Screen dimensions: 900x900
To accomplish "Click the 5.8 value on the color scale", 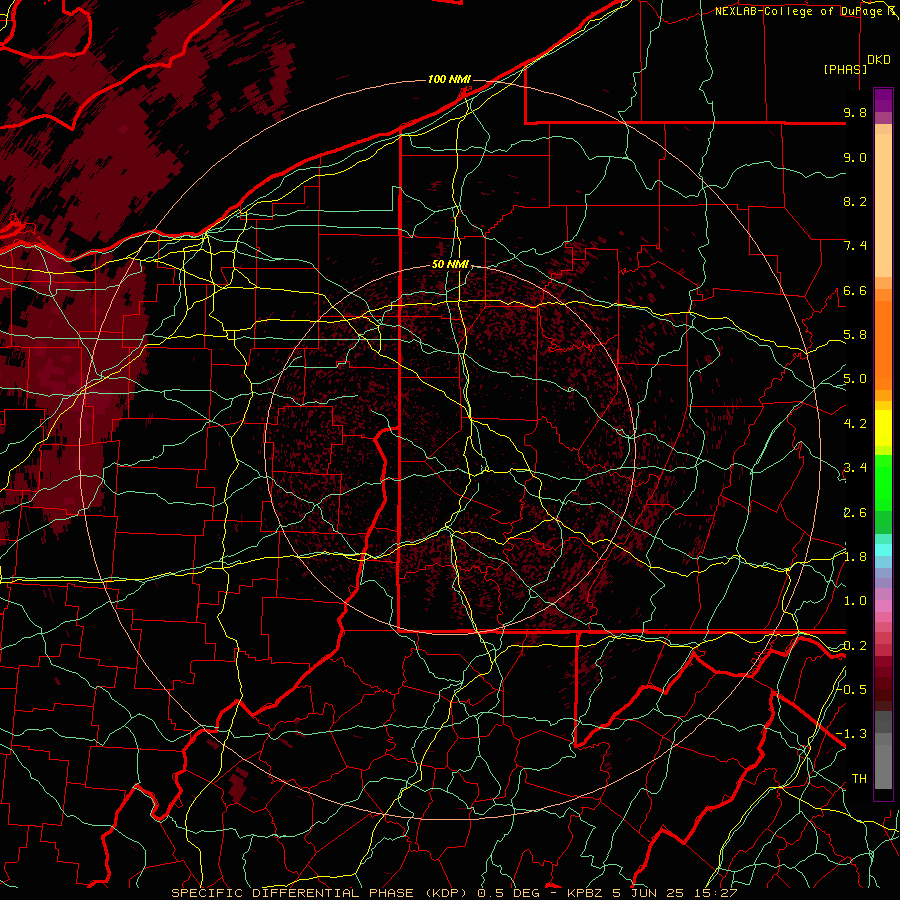I will point(855,335).
